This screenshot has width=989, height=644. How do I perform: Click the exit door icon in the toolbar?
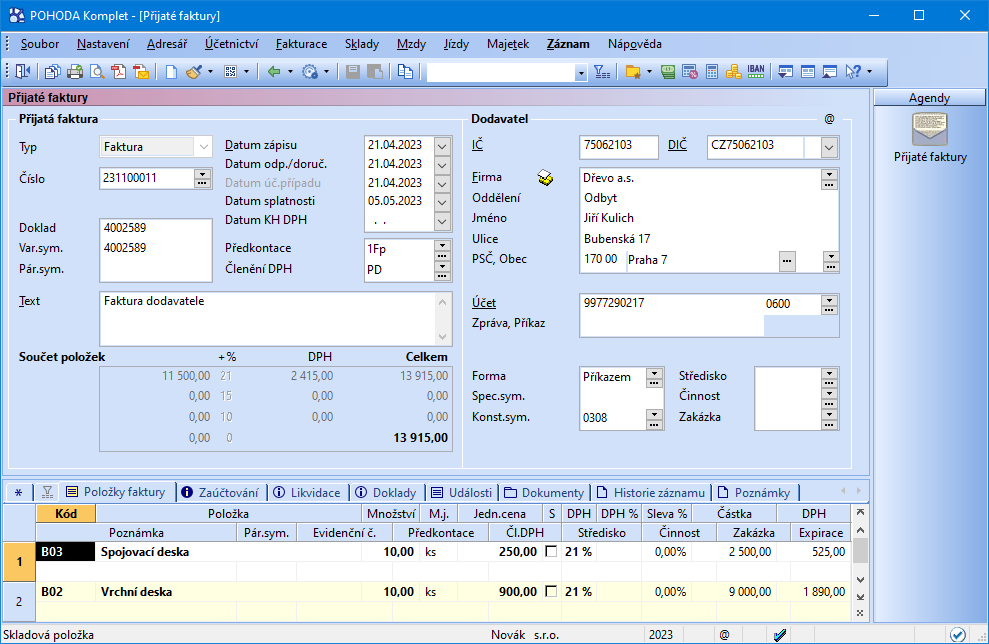(23, 72)
